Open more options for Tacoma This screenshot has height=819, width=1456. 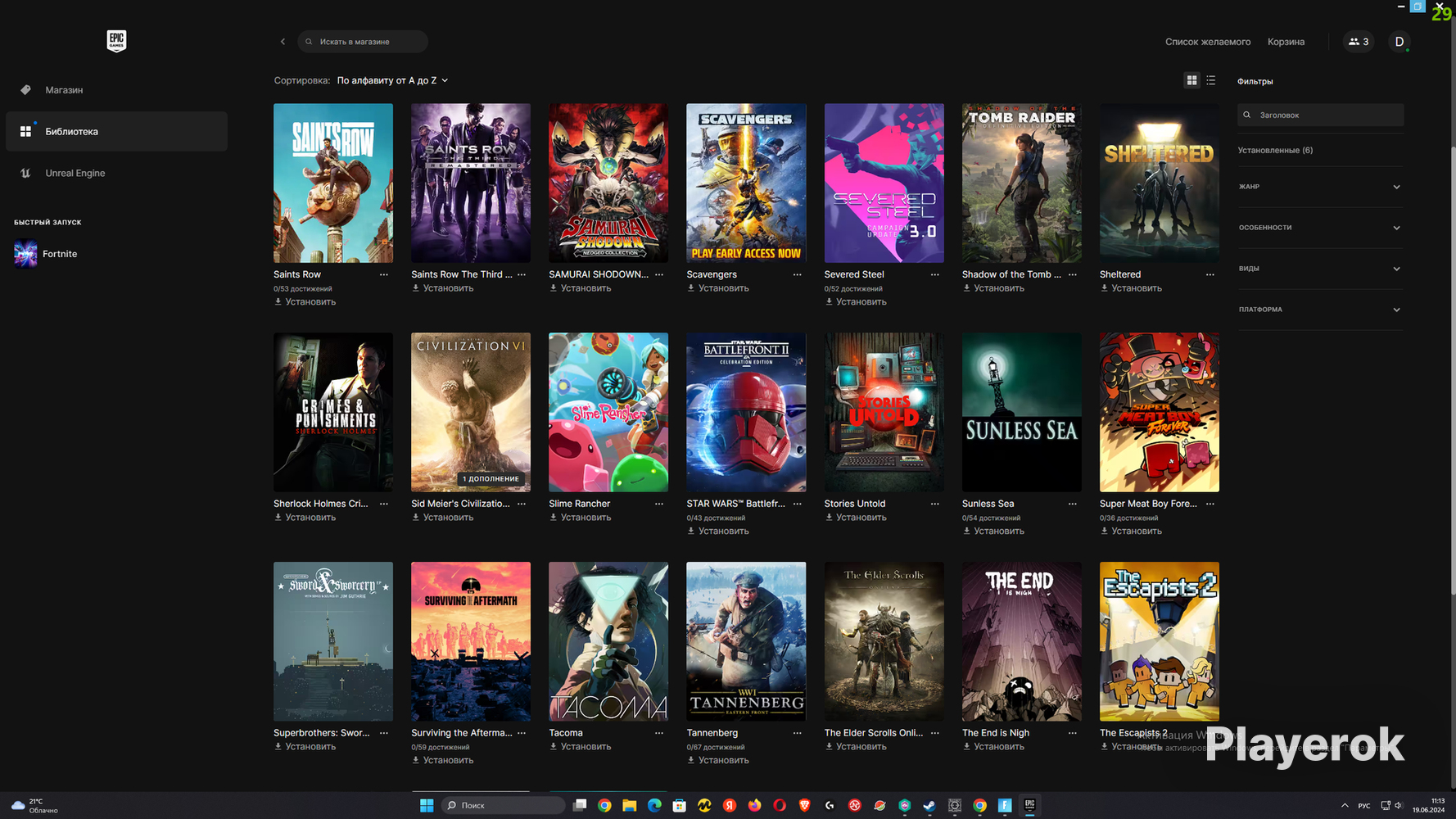tap(659, 733)
